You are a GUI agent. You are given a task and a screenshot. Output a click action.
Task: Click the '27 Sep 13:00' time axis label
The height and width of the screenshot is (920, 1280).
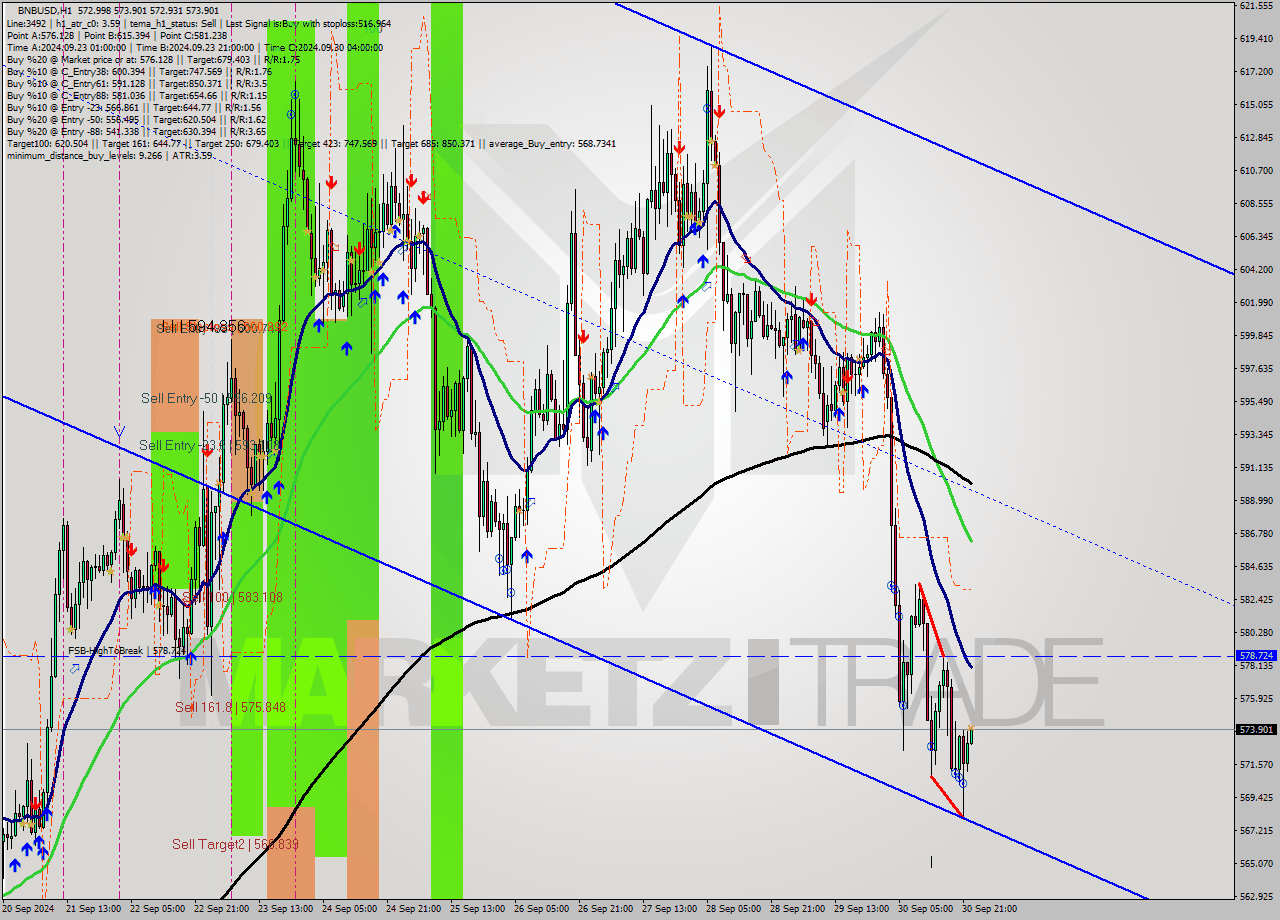click(669, 909)
